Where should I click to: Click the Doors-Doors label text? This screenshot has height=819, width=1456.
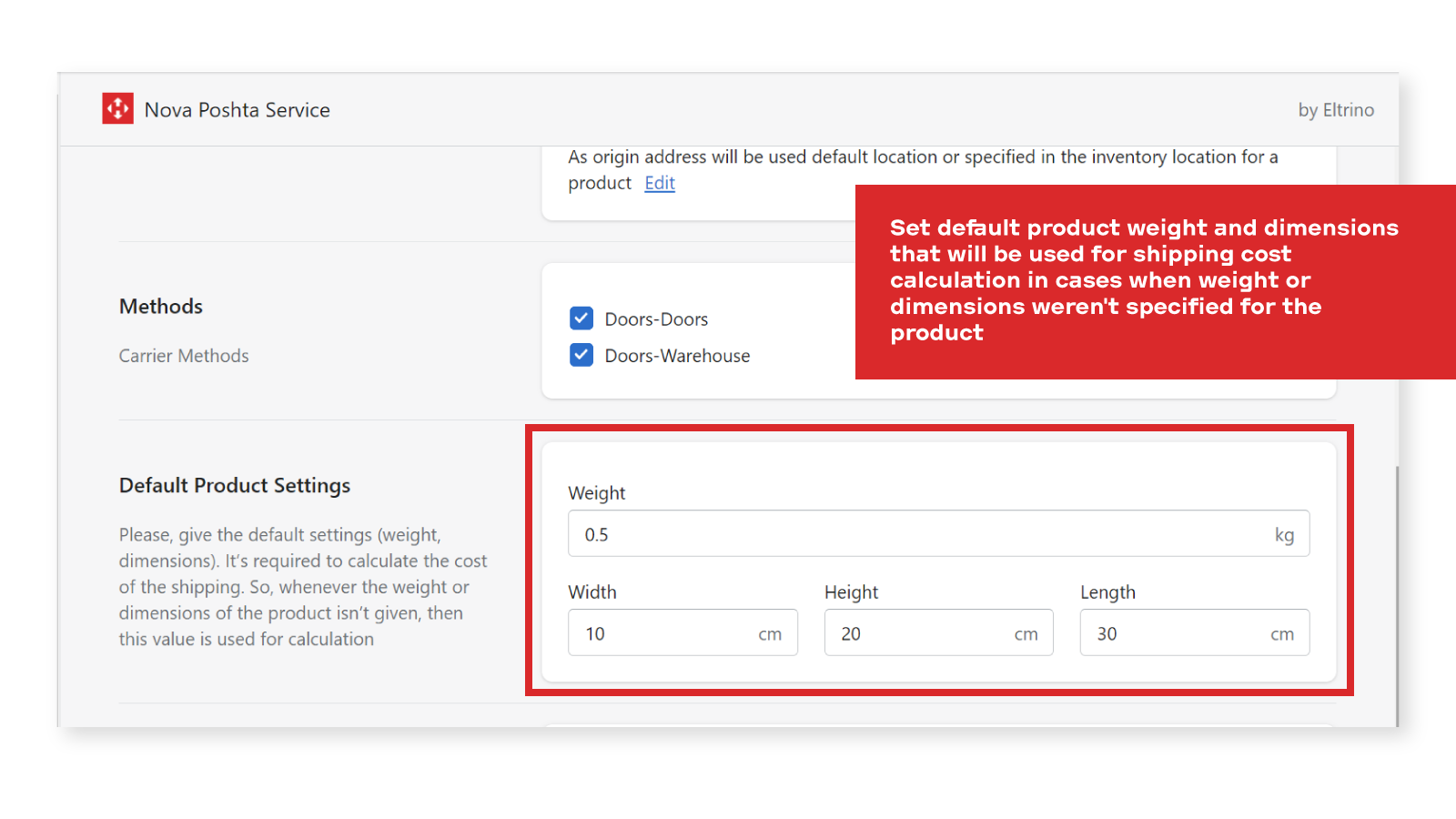pos(656,319)
